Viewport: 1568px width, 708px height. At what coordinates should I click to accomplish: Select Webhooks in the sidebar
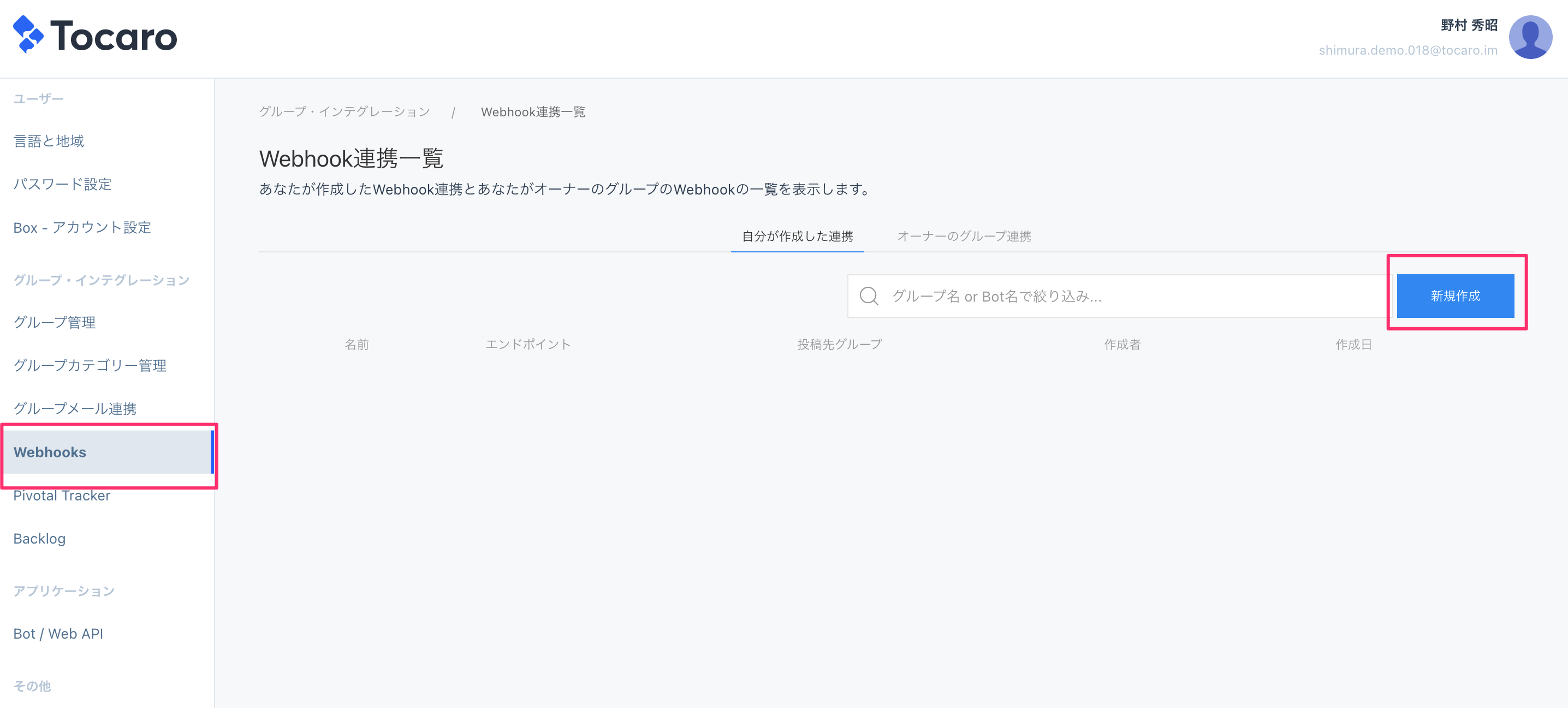(50, 452)
